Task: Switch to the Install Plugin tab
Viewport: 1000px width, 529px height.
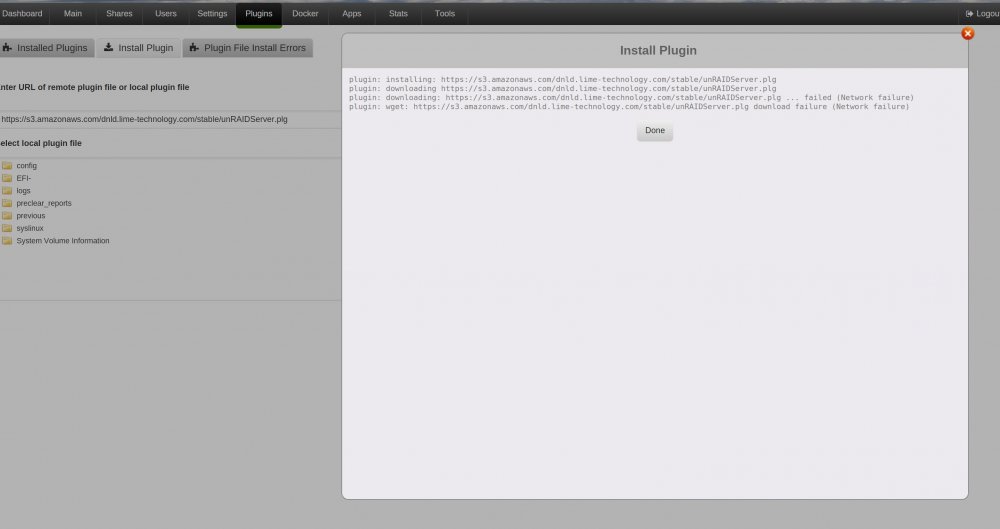Action: point(138,48)
